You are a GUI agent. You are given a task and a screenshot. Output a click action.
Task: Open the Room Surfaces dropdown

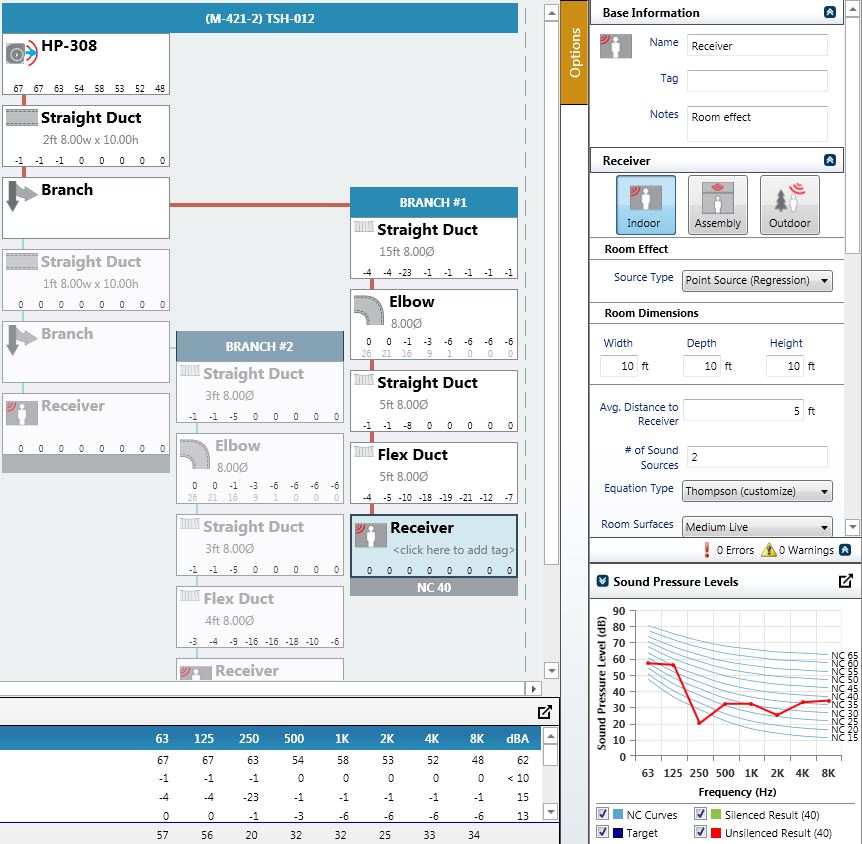coord(757,527)
